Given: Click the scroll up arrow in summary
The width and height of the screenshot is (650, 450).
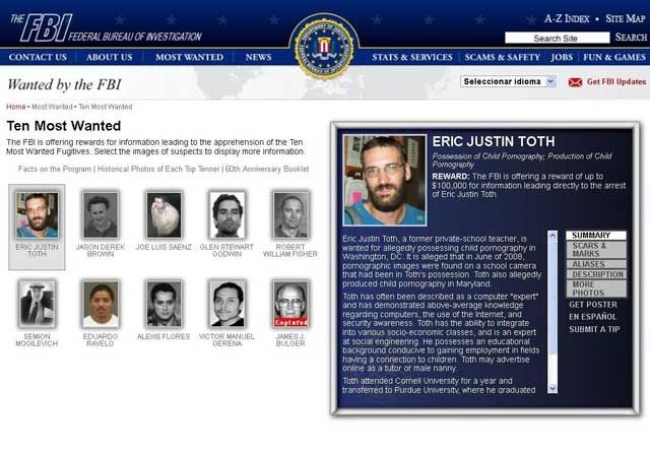Looking at the screenshot, I should tap(552, 235).
